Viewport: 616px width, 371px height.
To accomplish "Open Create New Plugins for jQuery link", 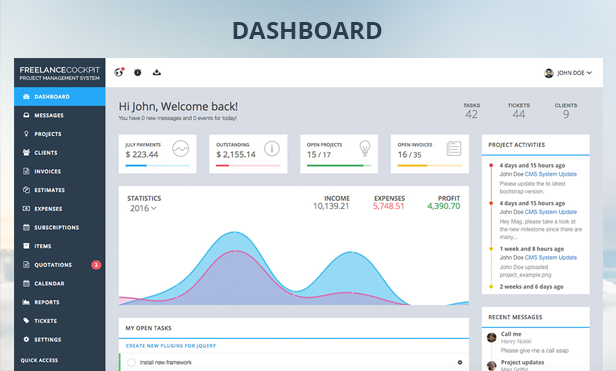I will click(x=171, y=346).
